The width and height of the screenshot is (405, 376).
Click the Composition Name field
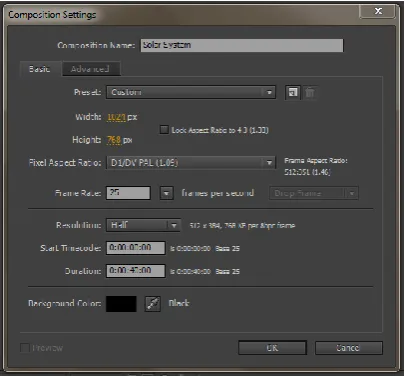point(242,45)
